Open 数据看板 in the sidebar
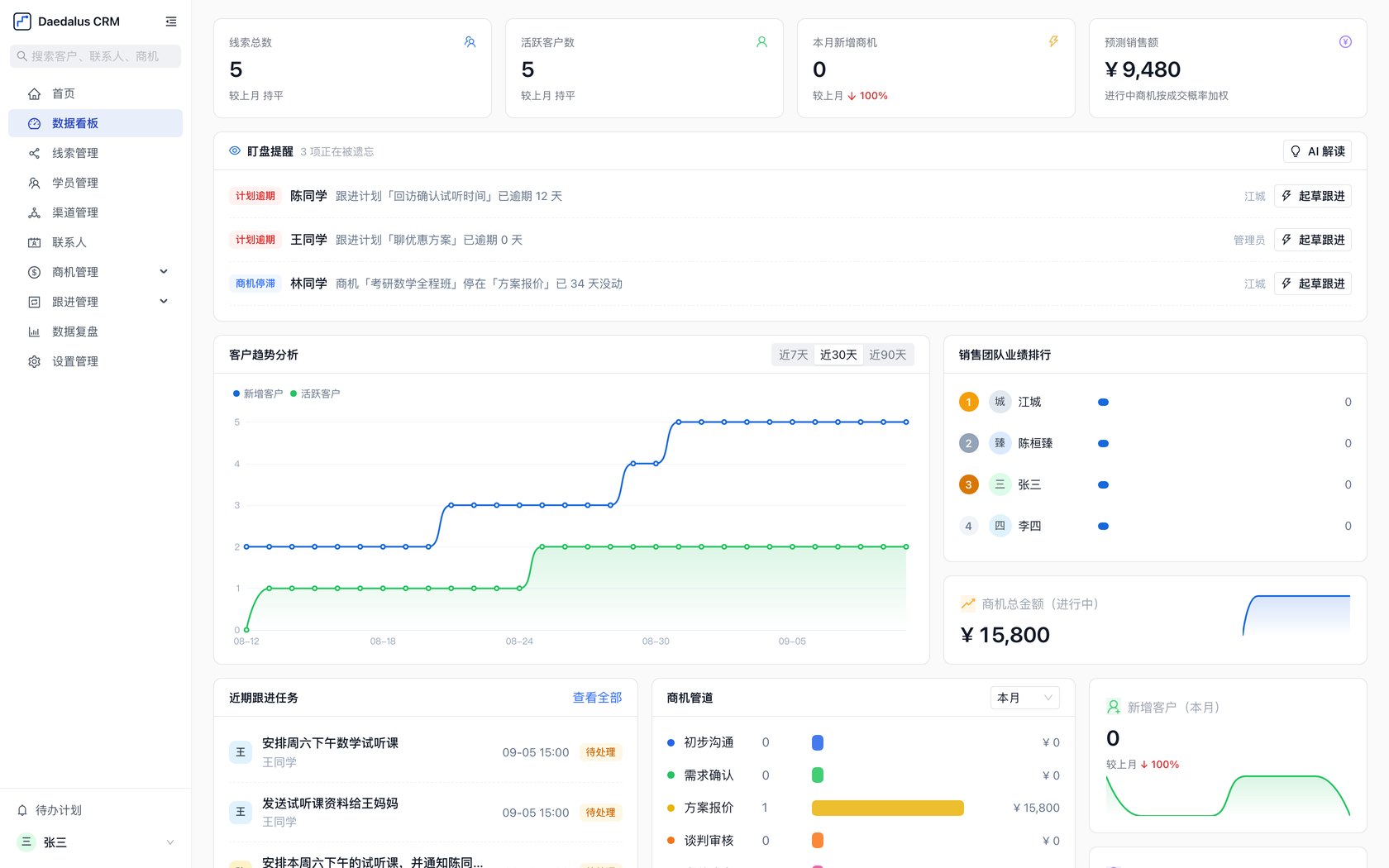The image size is (1389, 868). pyautogui.click(x=95, y=123)
